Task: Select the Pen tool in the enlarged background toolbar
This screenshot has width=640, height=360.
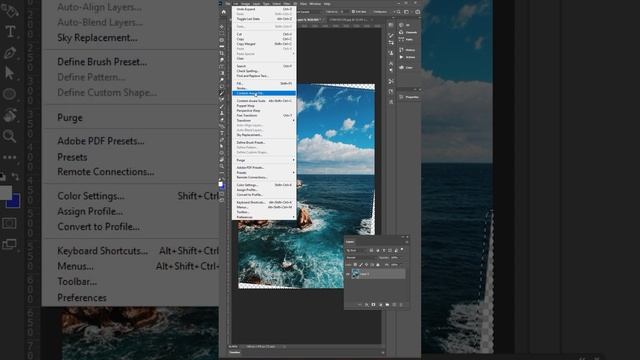Action: [10, 53]
